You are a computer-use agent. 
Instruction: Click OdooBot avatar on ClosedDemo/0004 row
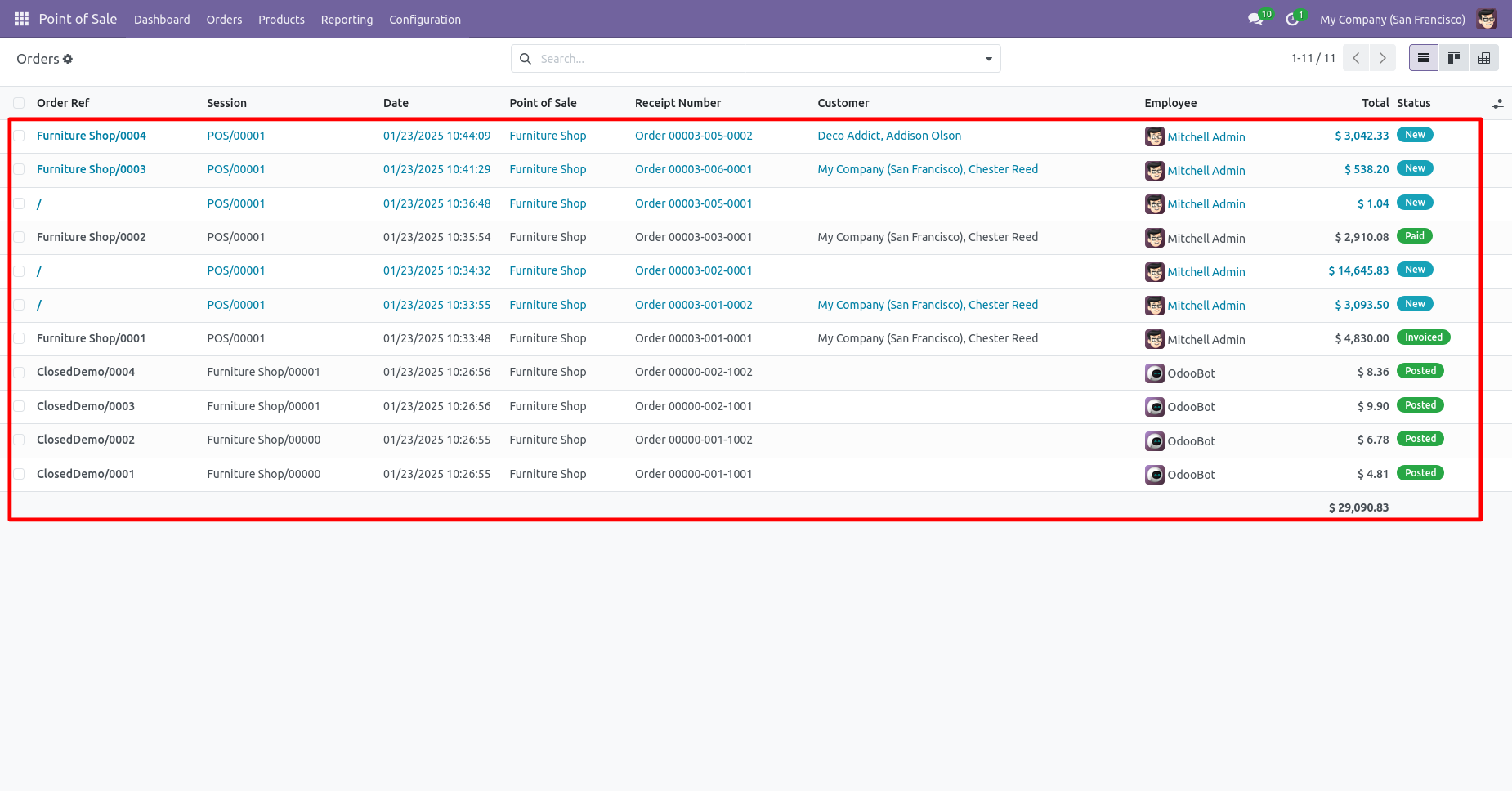[1154, 373]
